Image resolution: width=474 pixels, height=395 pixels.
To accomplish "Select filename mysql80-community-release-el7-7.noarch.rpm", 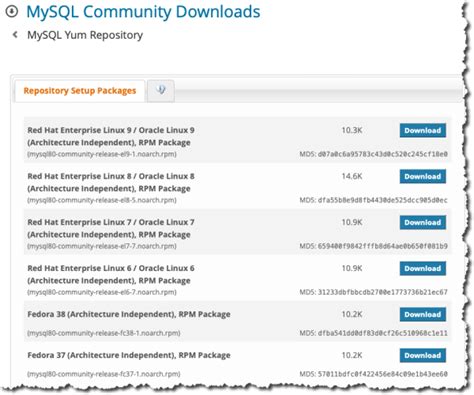I will (x=102, y=246).
